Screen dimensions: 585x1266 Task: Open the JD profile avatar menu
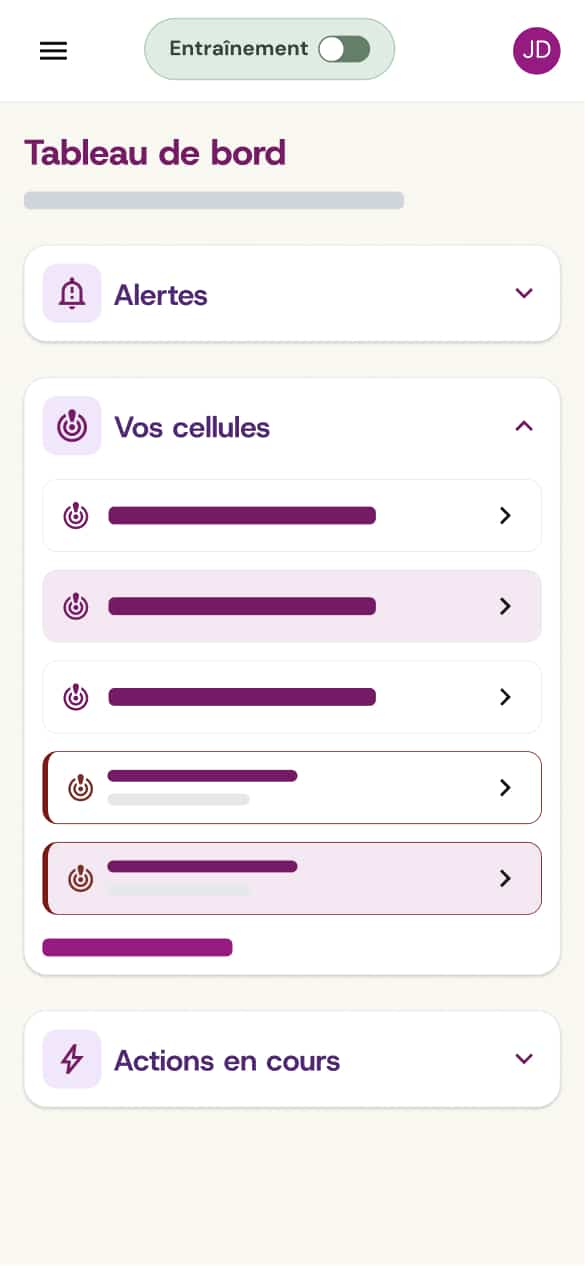coord(537,50)
